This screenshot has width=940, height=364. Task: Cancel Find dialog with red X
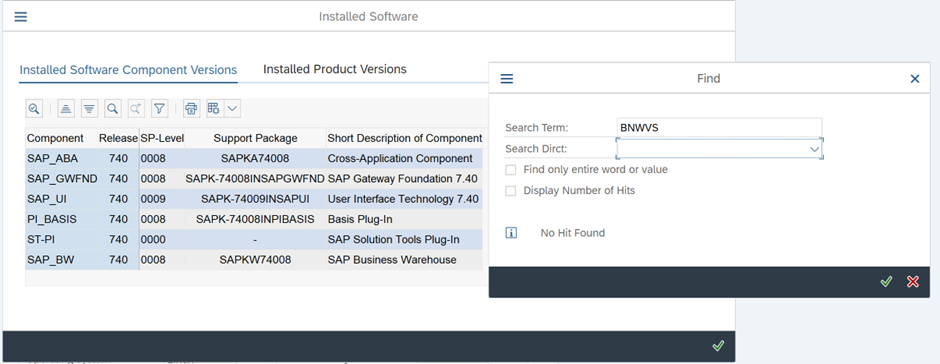coord(912,282)
